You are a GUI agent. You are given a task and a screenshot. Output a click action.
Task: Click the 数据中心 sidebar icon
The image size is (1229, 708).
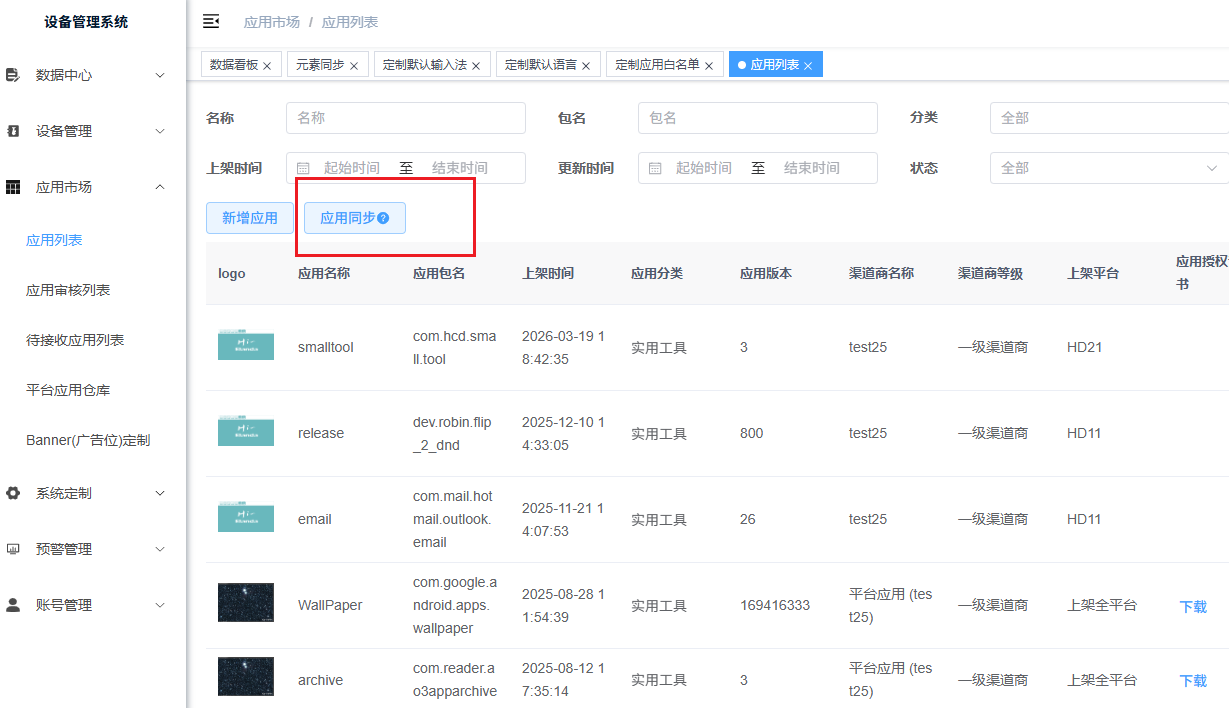pyautogui.click(x=13, y=75)
